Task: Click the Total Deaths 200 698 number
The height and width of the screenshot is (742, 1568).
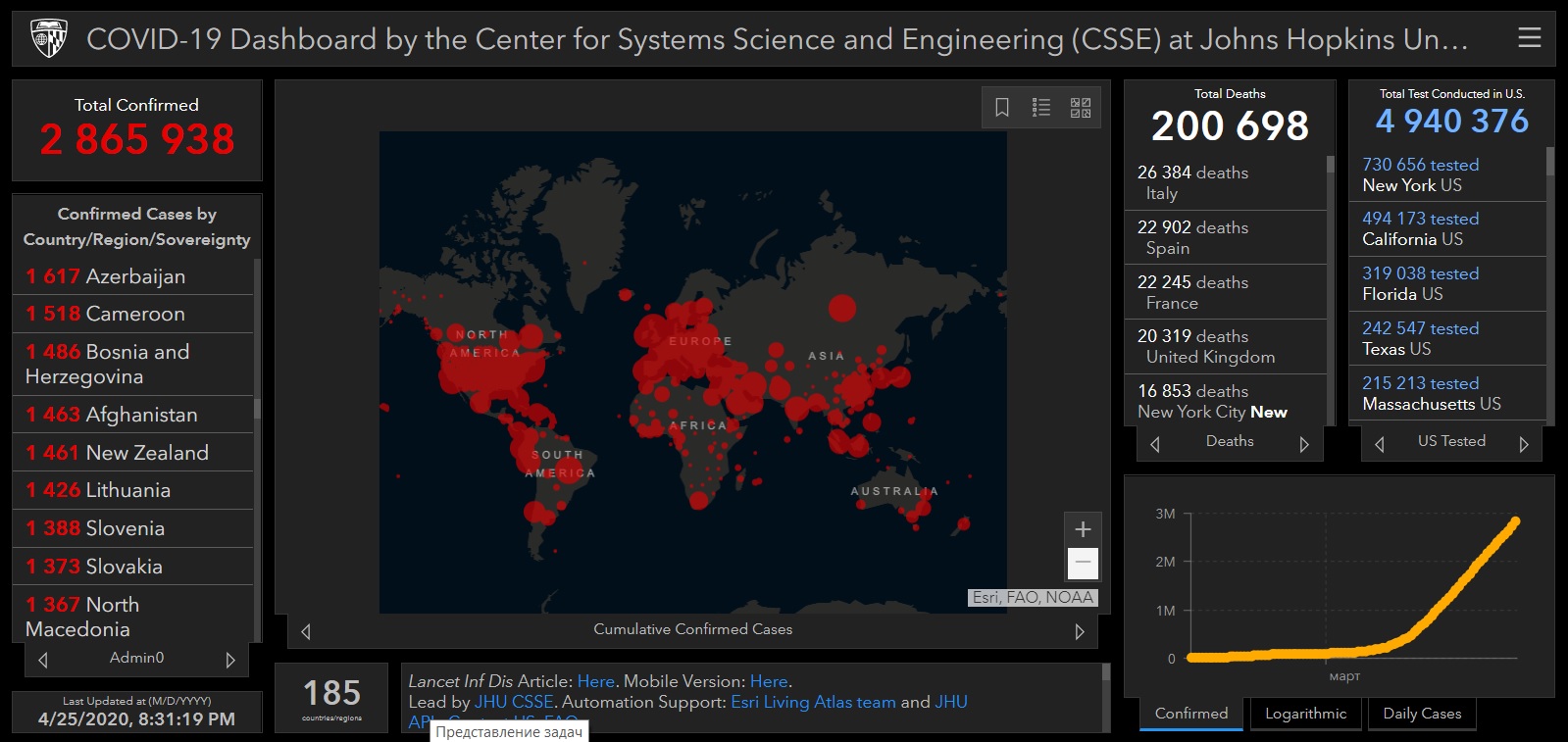Action: [1230, 125]
